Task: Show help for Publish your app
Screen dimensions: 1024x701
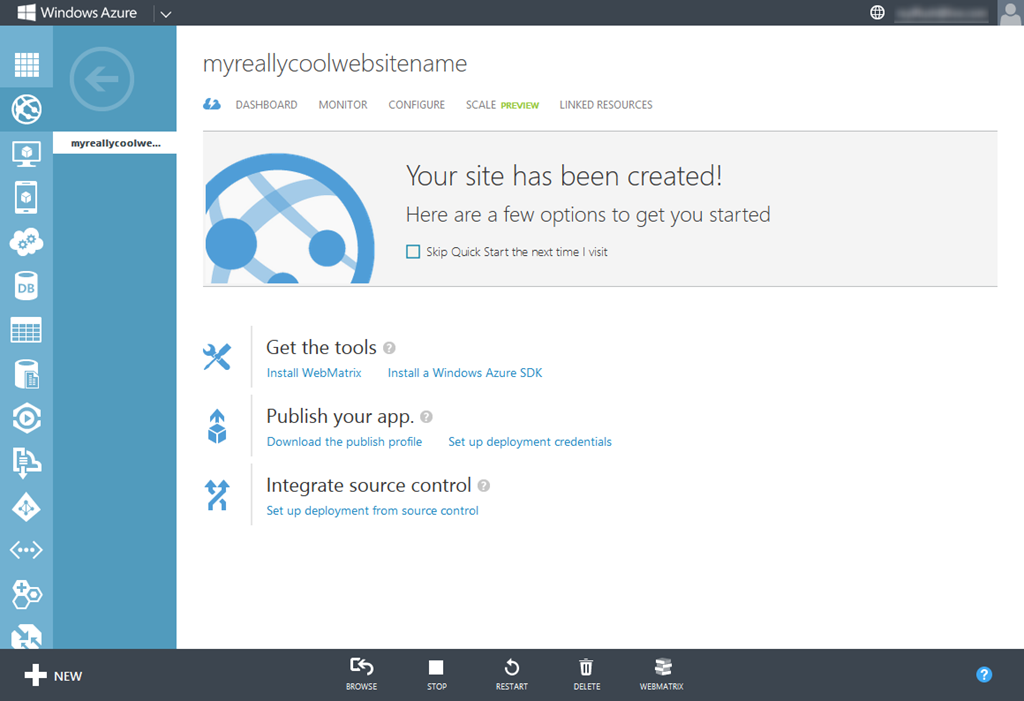Action: point(426,417)
